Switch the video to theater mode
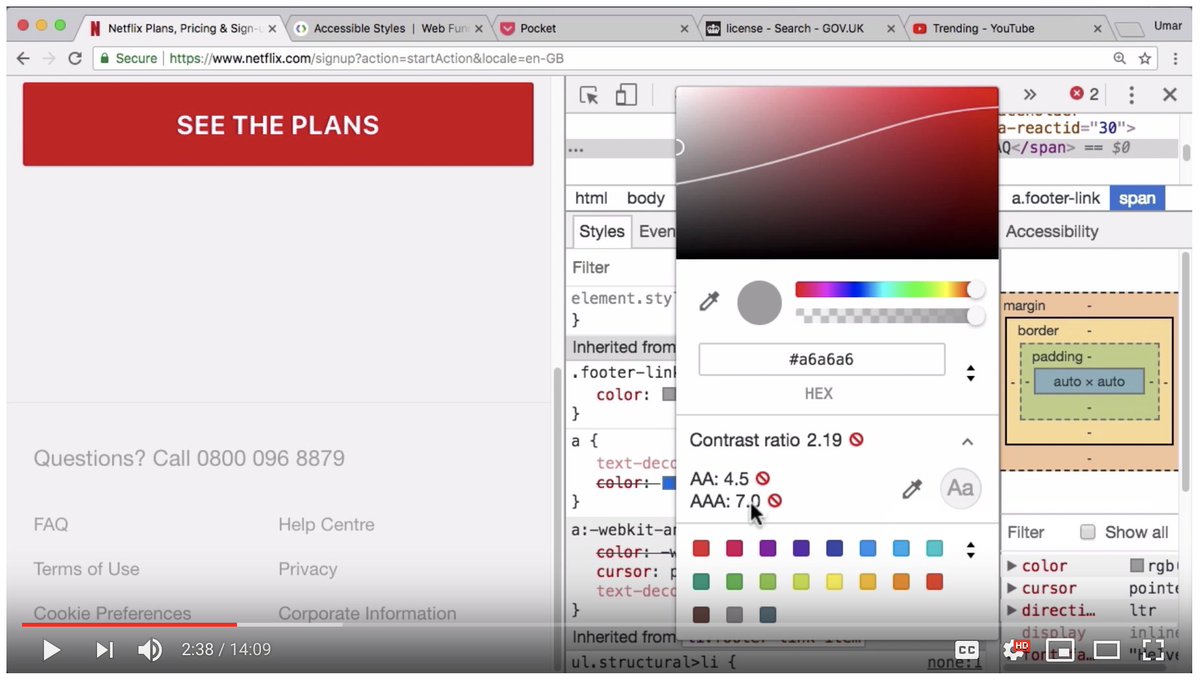This screenshot has height=681, width=1200. 1106,651
